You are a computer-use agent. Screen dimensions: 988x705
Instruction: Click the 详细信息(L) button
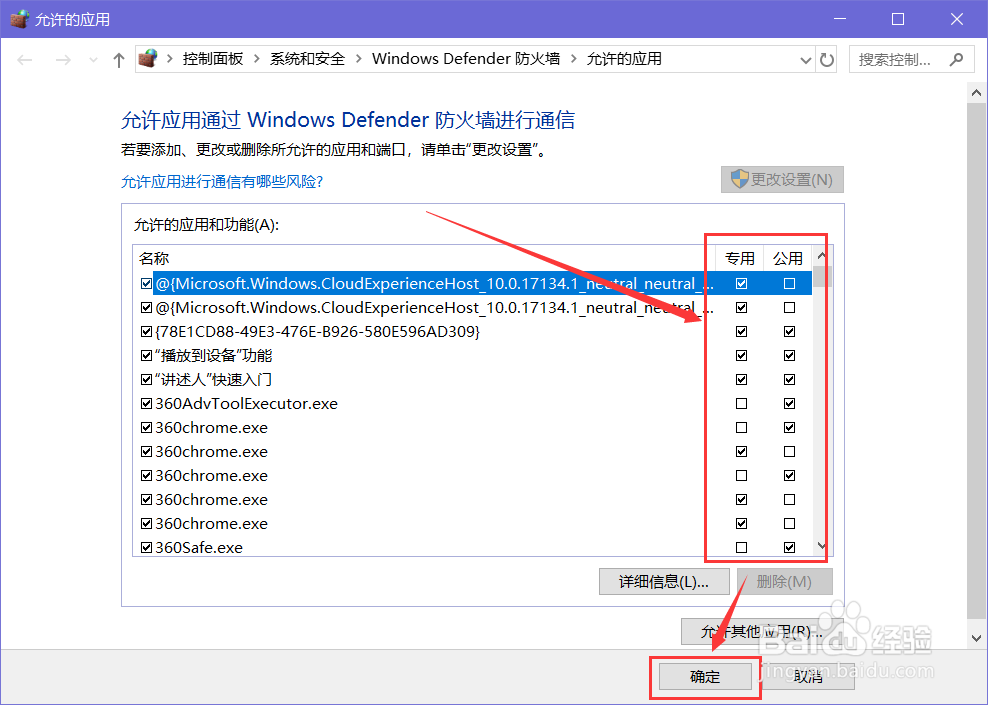pyautogui.click(x=664, y=582)
